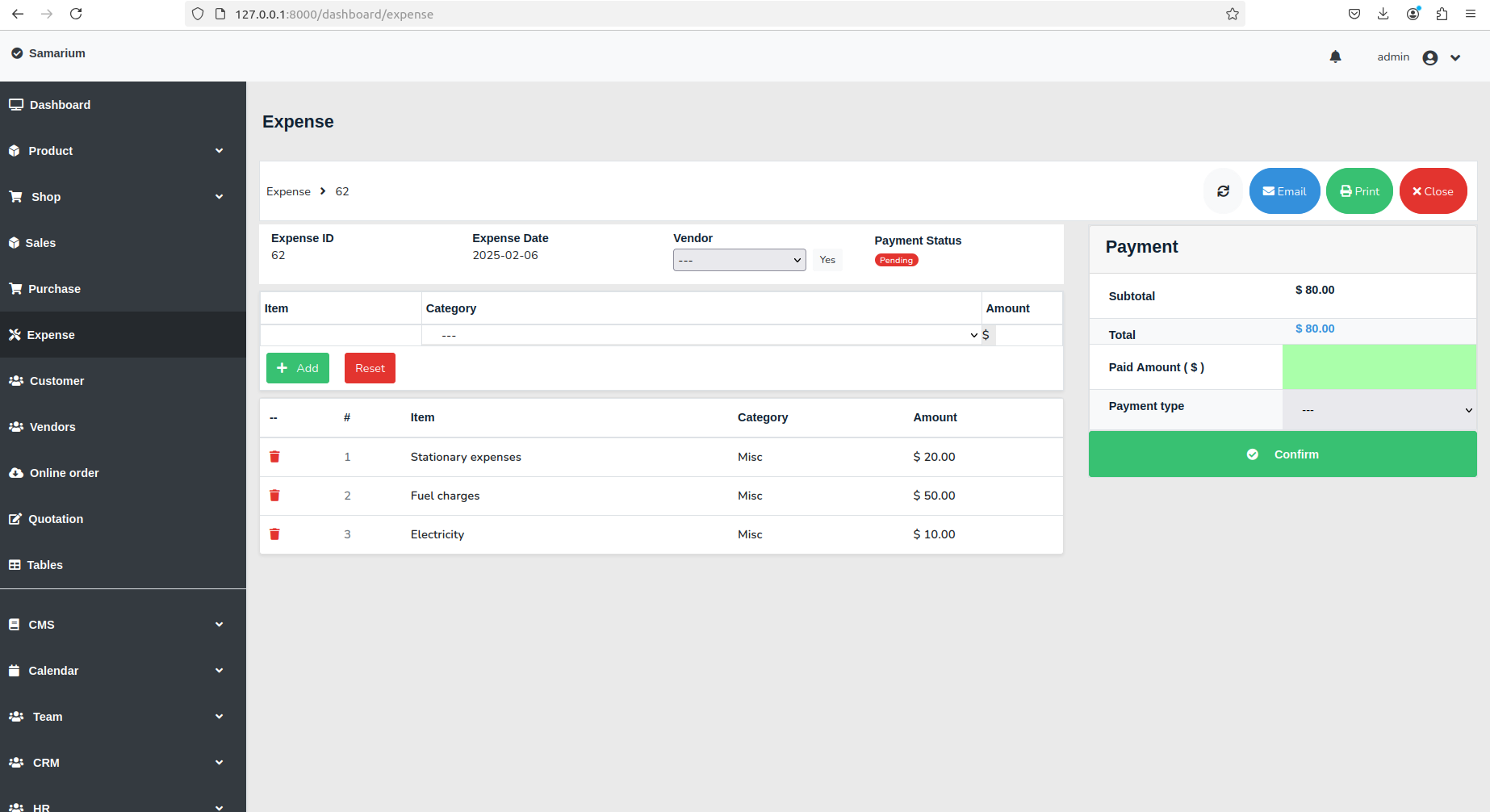Open Quotation in the sidebar
Screen dimensions: 1490x812
(x=123, y=519)
